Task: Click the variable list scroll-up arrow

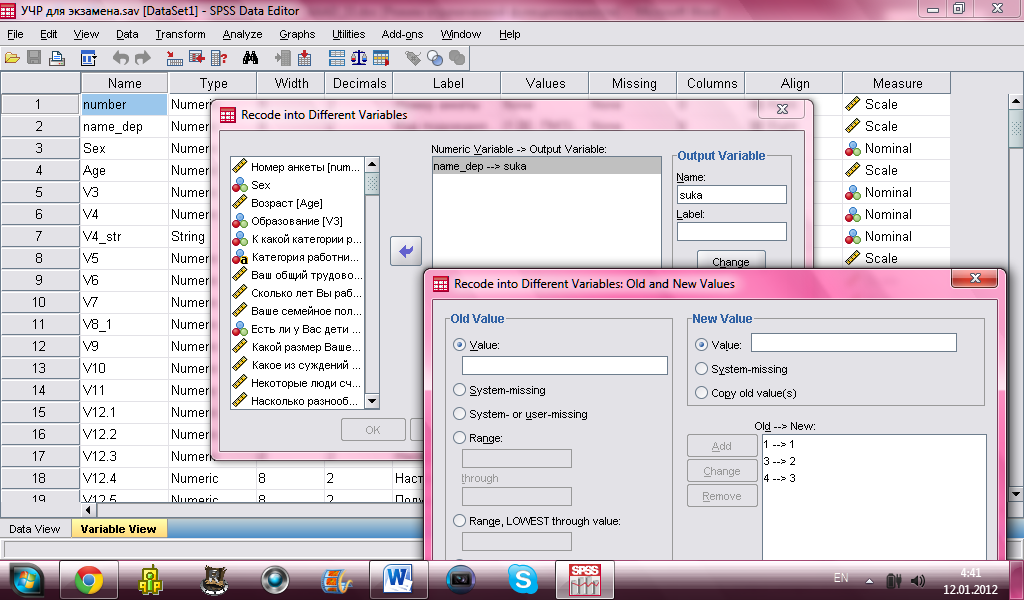Action: click(x=372, y=165)
